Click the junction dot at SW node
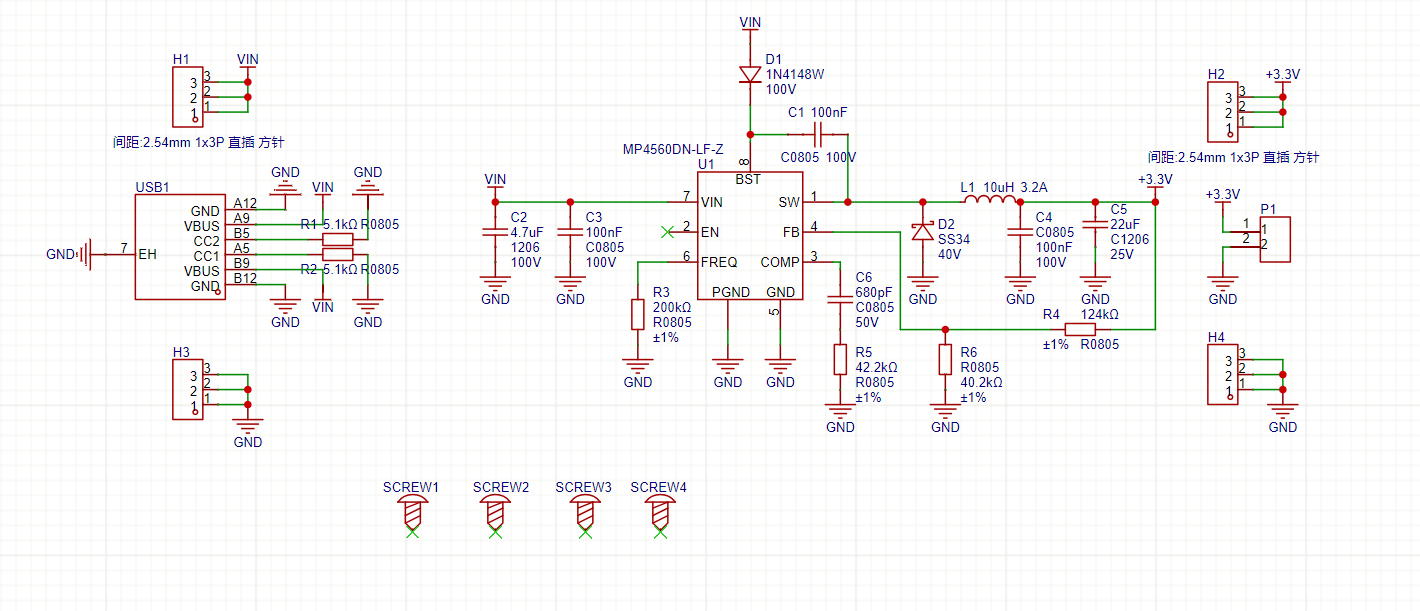 click(848, 202)
